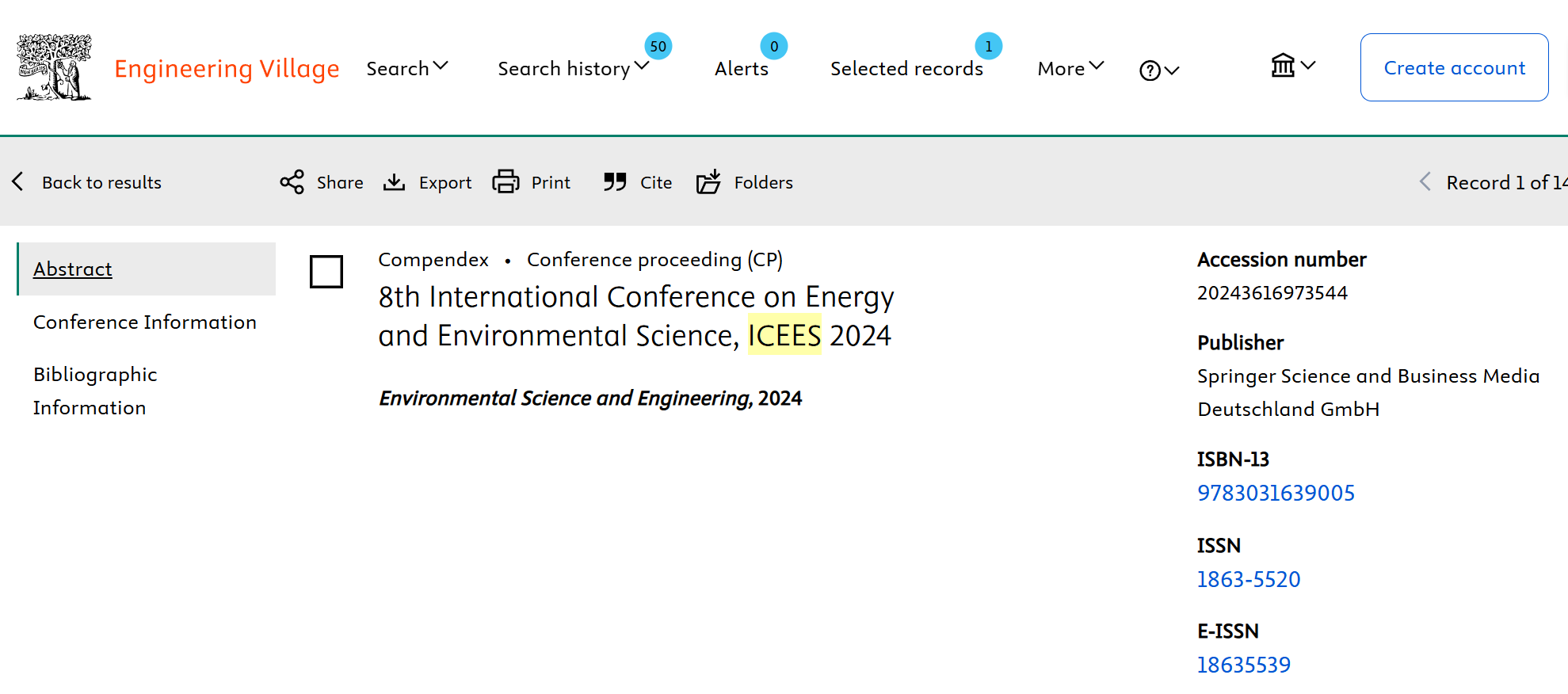This screenshot has width=1568, height=694.
Task: Open Selected records
Action: [x=906, y=69]
